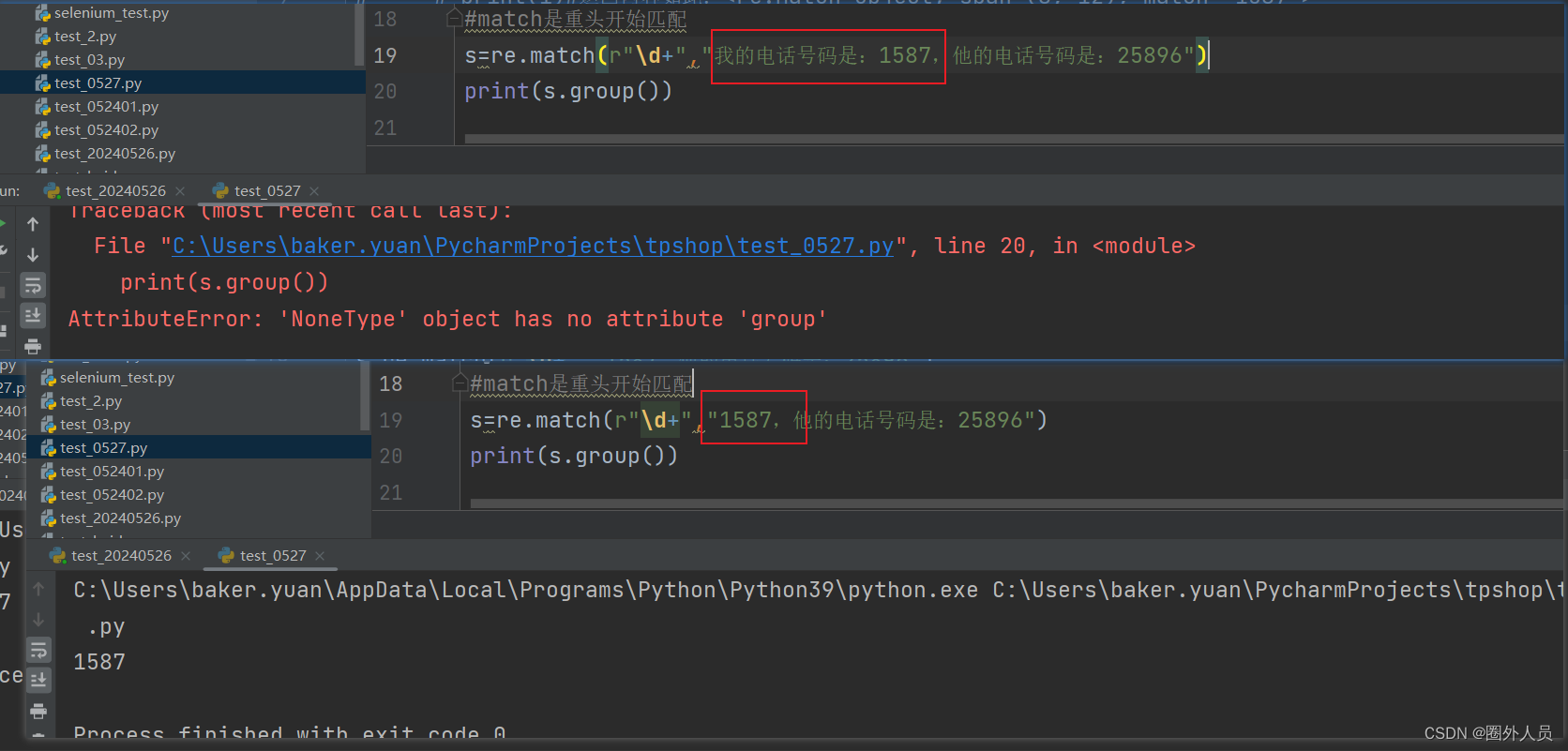Click Up the Stack Trace arrow in the traceback run panel
Image resolution: width=1568 pixels, height=751 pixels.
click(x=33, y=224)
